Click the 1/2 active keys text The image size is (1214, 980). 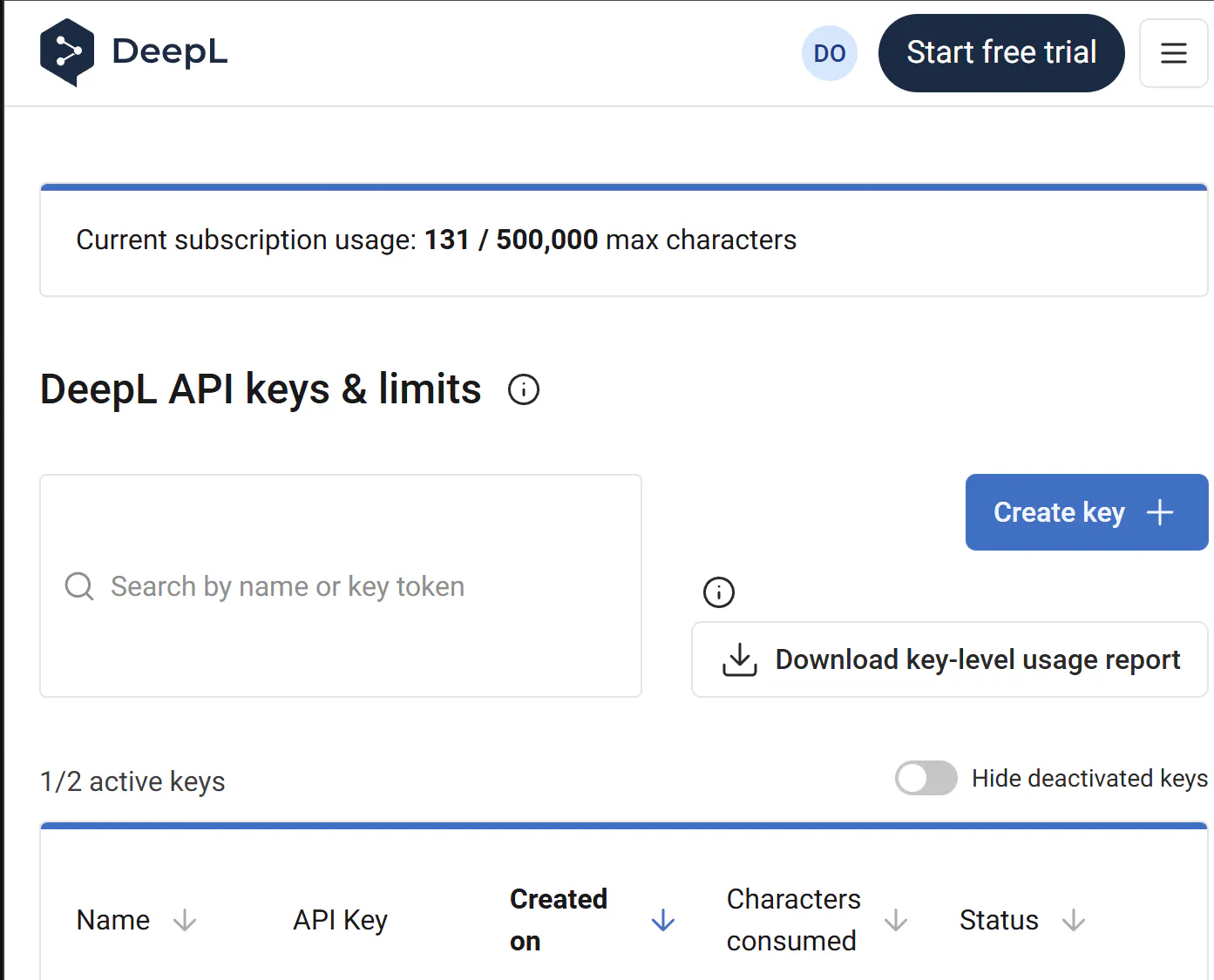click(132, 781)
